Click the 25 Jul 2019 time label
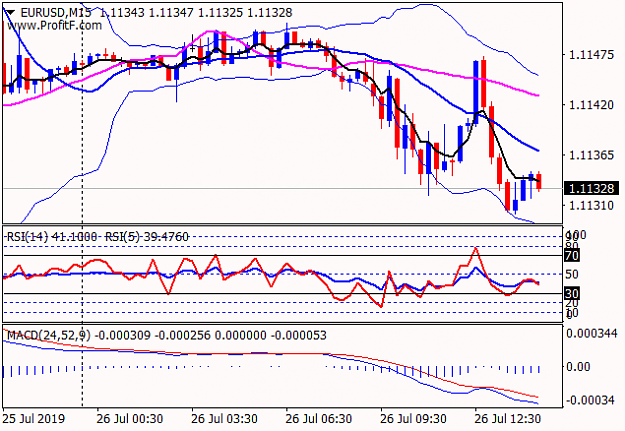This screenshot has height=431, width=625. 33,419
